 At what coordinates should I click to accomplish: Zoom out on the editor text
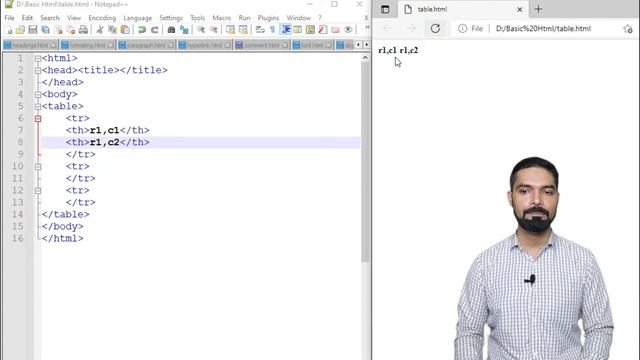pyautogui.click(x=213, y=30)
